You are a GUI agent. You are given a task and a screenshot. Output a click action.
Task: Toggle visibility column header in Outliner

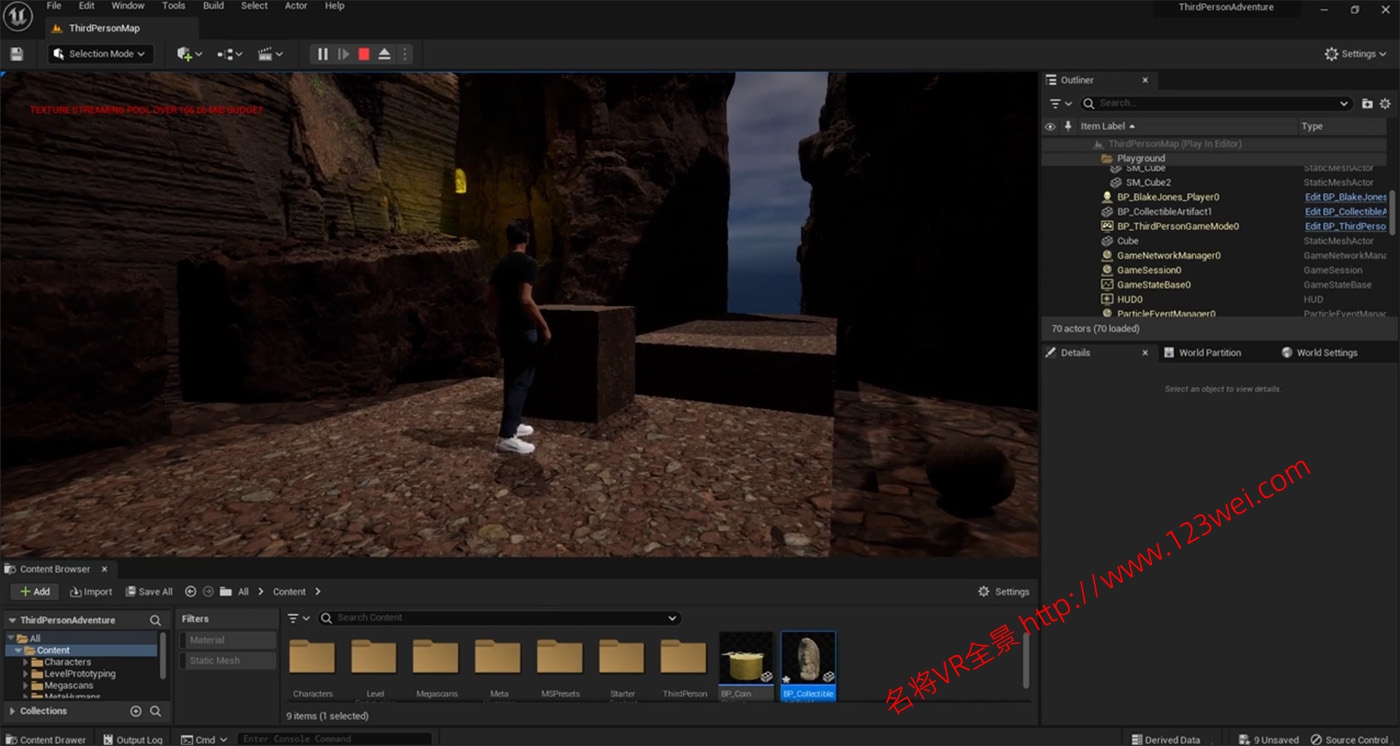pyautogui.click(x=1050, y=126)
